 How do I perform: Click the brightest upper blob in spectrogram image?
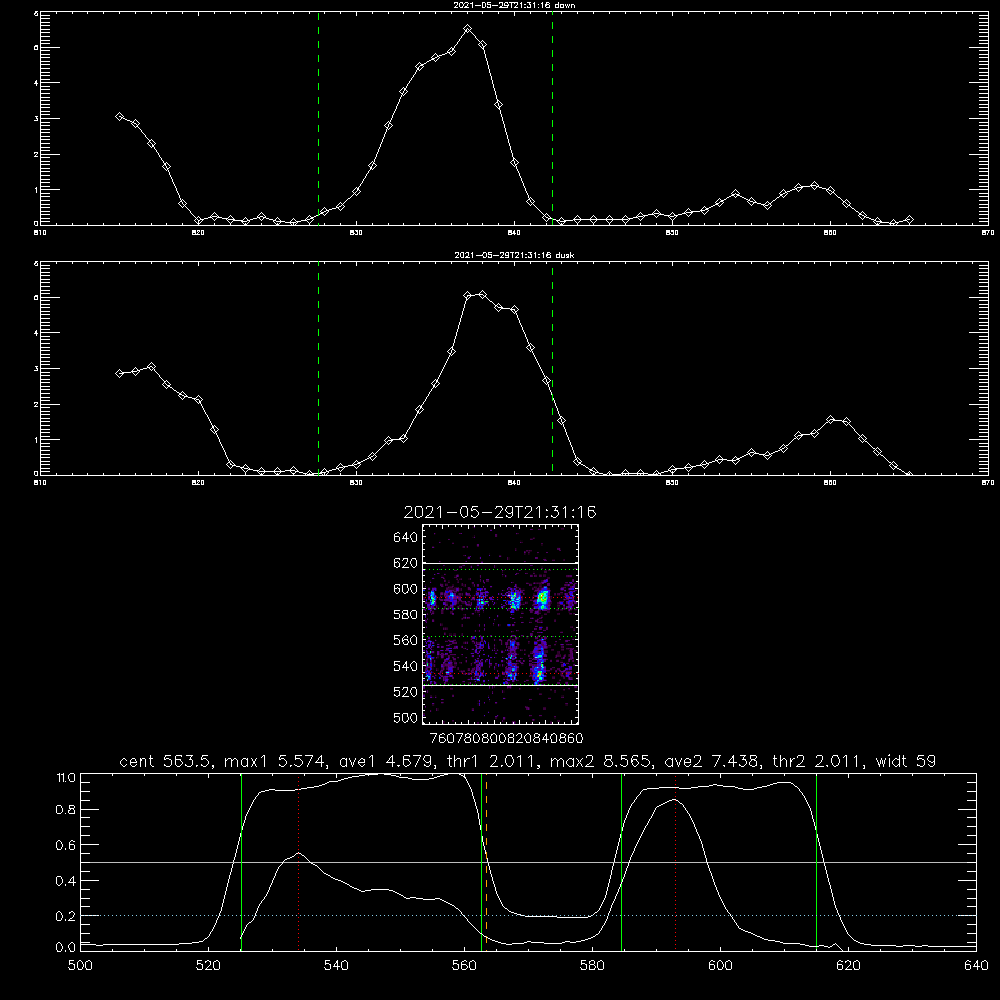(x=543, y=599)
